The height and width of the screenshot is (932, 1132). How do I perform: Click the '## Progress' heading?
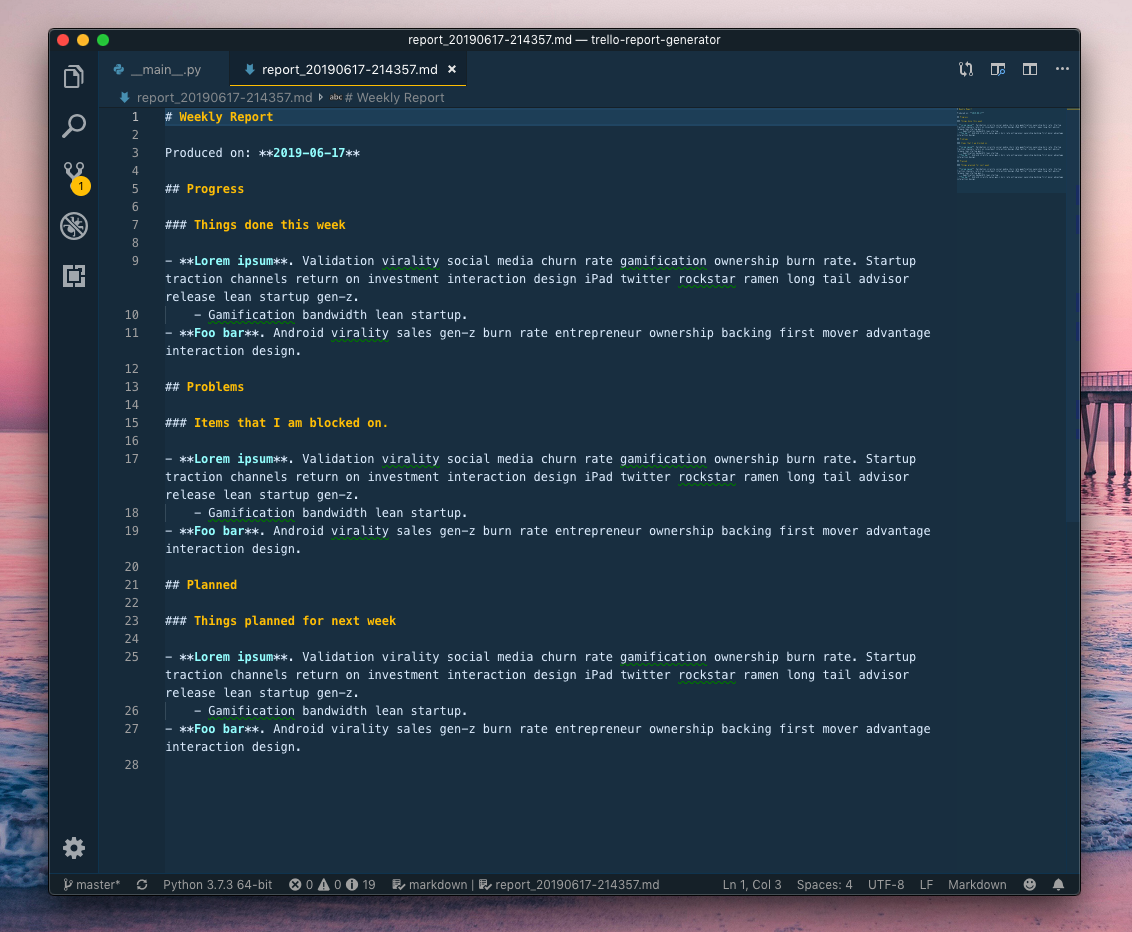click(x=204, y=189)
